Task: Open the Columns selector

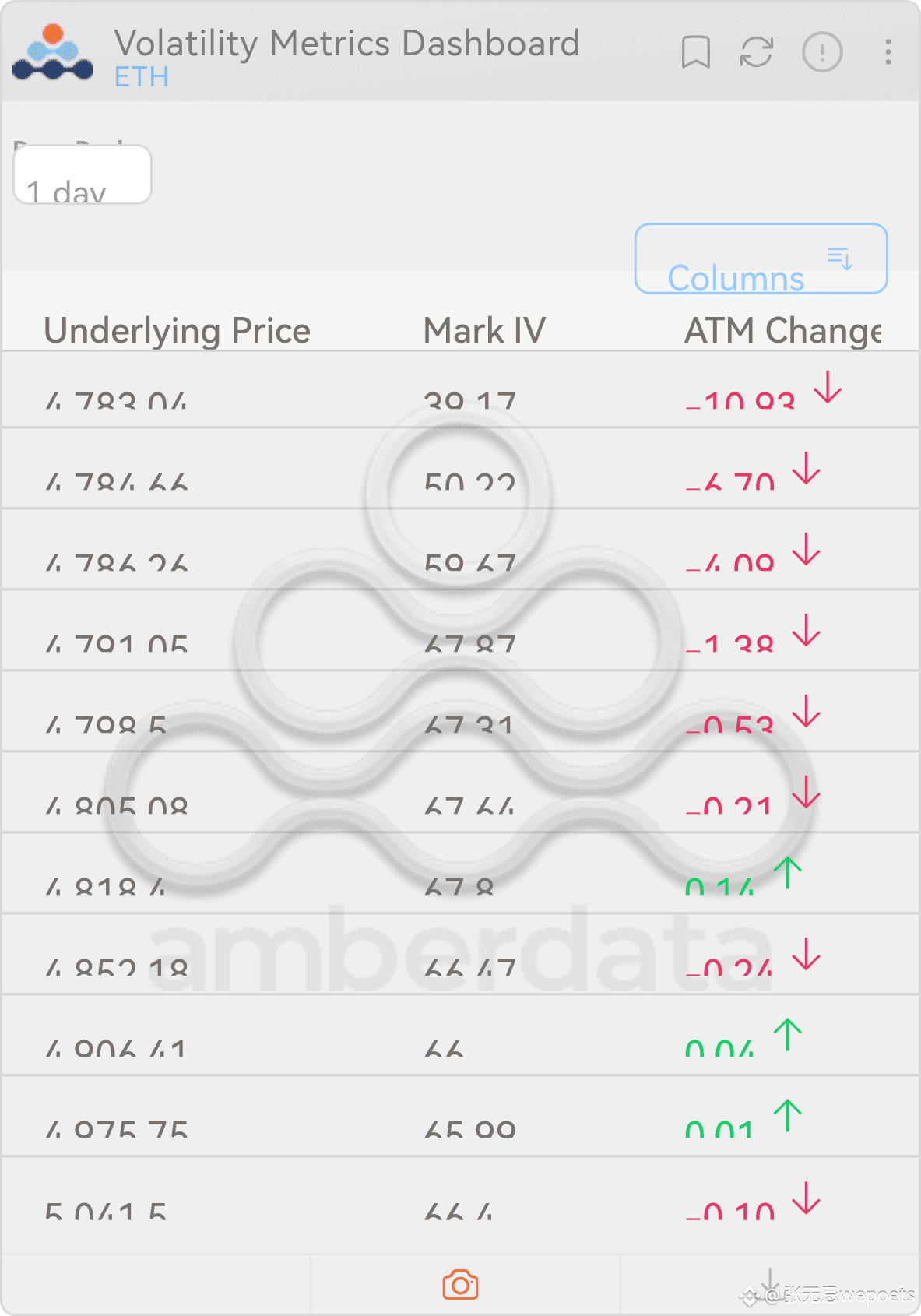Action: 761,259
